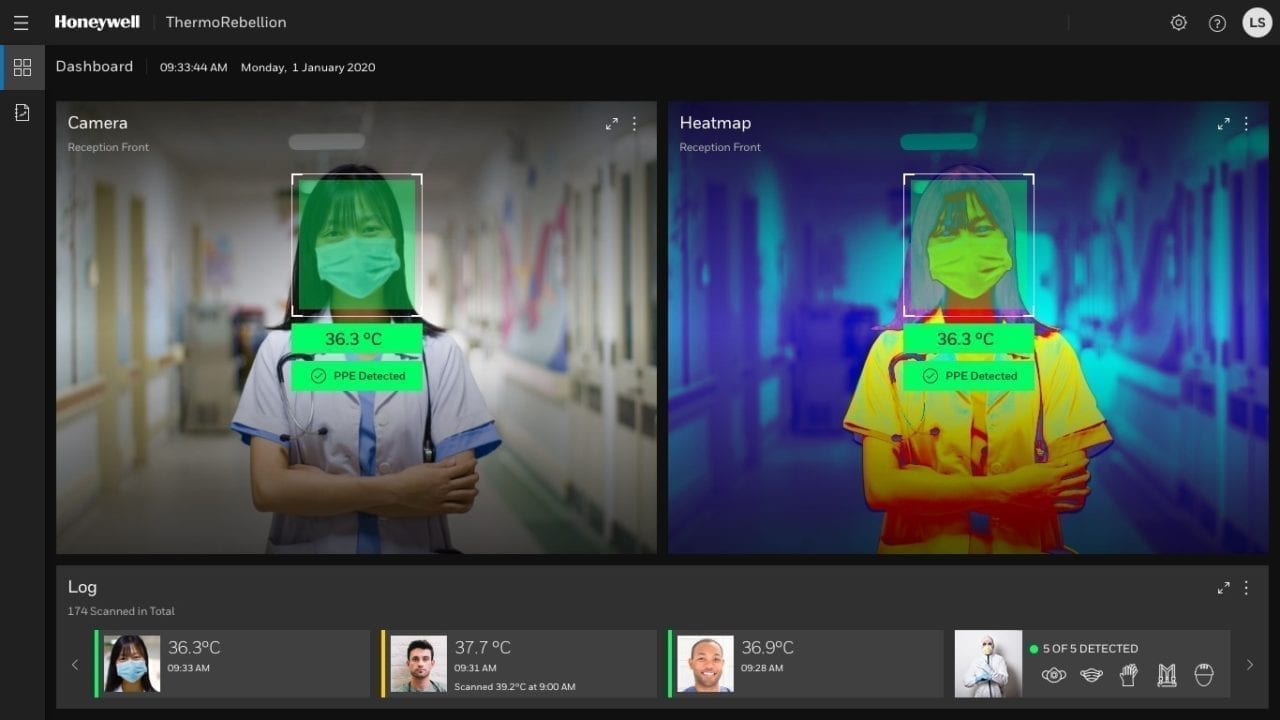Open the hamburger navigation menu
Image resolution: width=1280 pixels, height=720 pixels.
click(x=21, y=22)
